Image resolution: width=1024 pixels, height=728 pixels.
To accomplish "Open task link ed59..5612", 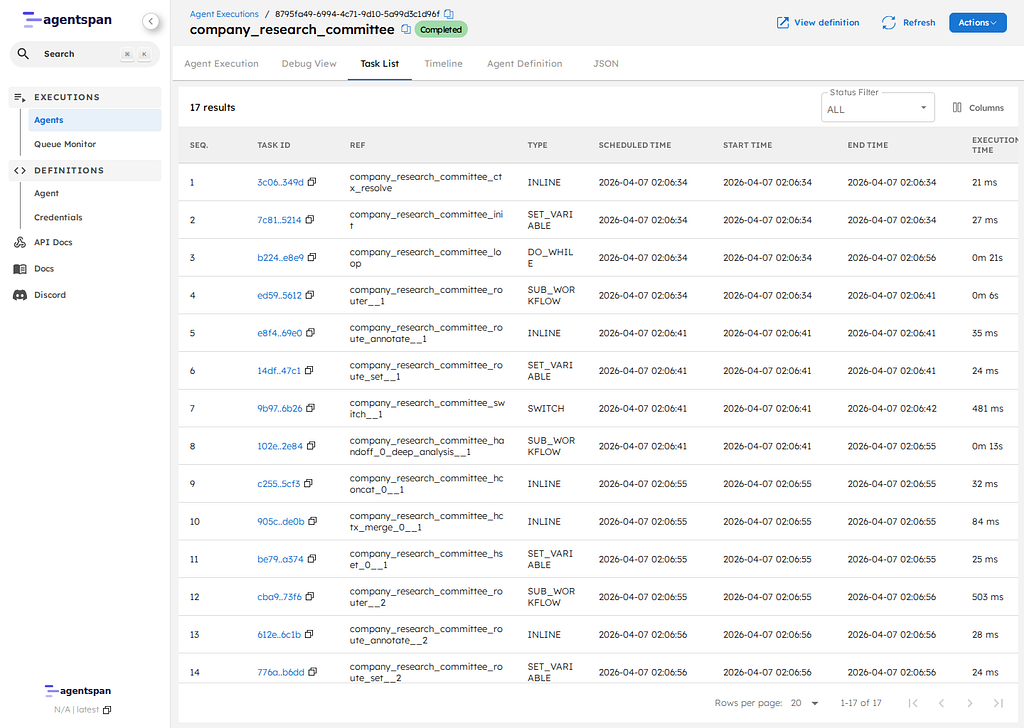I will pos(279,296).
